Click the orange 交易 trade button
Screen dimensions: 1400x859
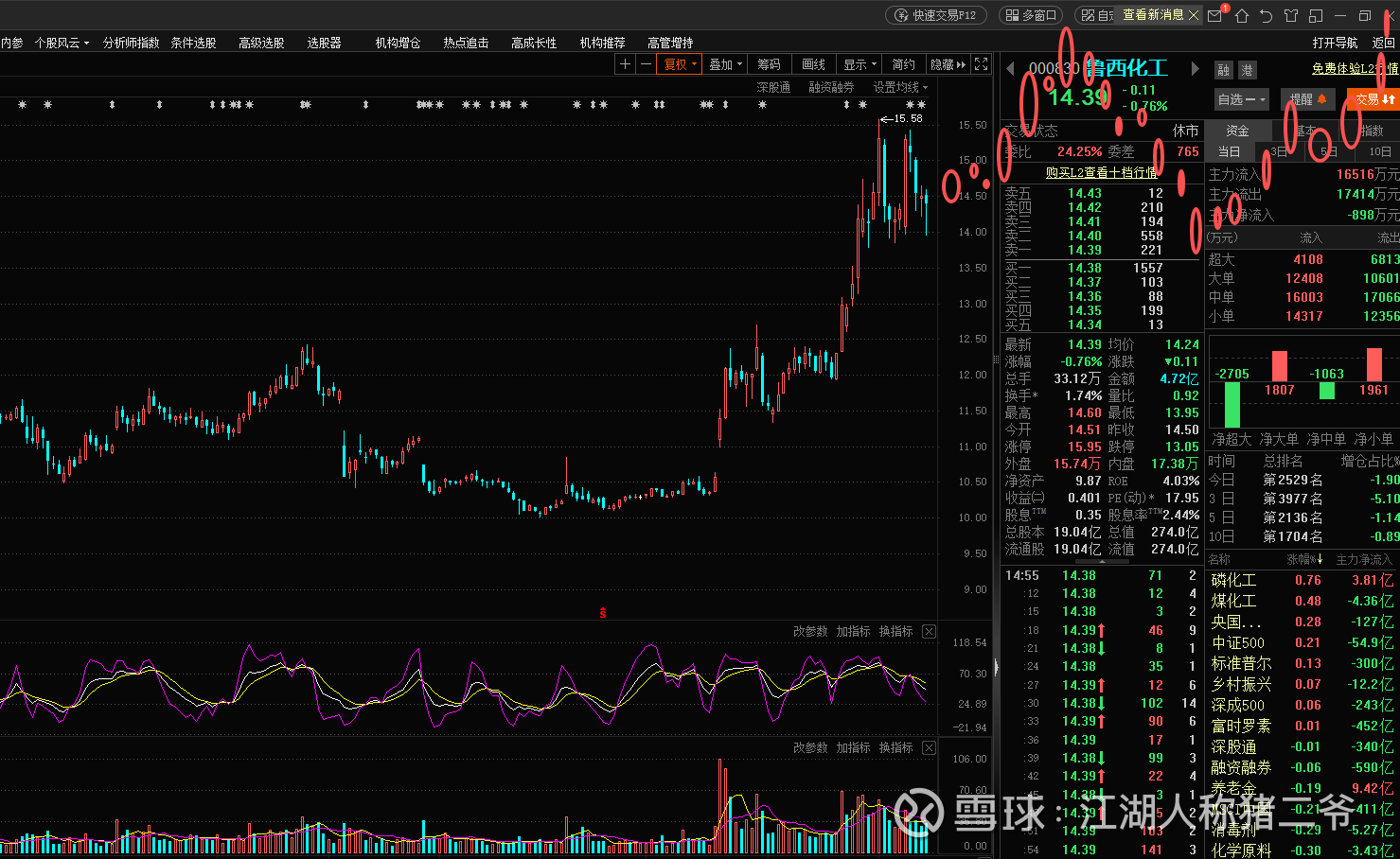(1373, 99)
